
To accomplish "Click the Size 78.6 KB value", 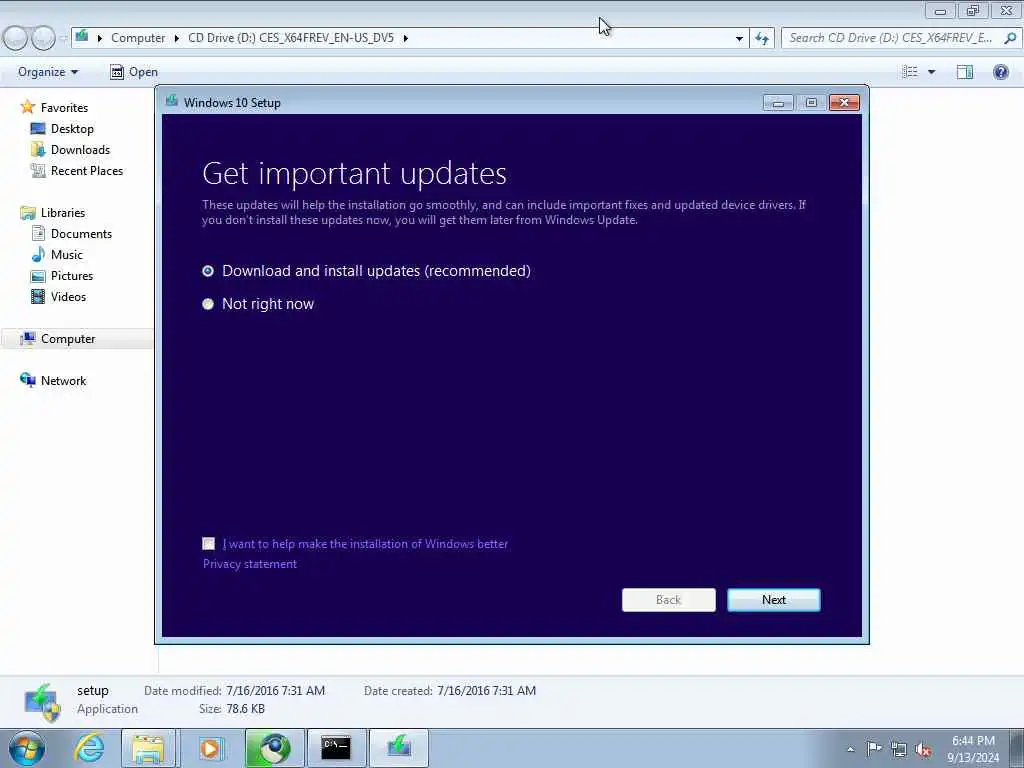I will pyautogui.click(x=245, y=709).
